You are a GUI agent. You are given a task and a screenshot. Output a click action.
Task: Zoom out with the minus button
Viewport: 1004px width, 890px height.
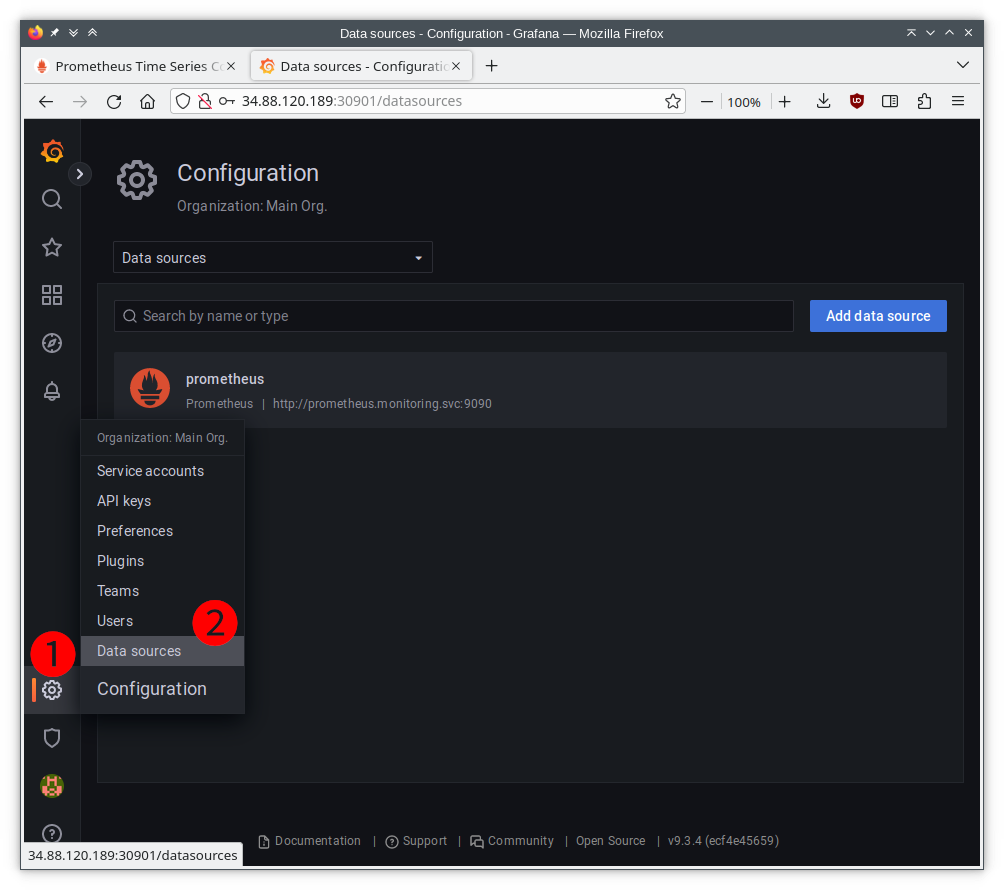click(707, 102)
